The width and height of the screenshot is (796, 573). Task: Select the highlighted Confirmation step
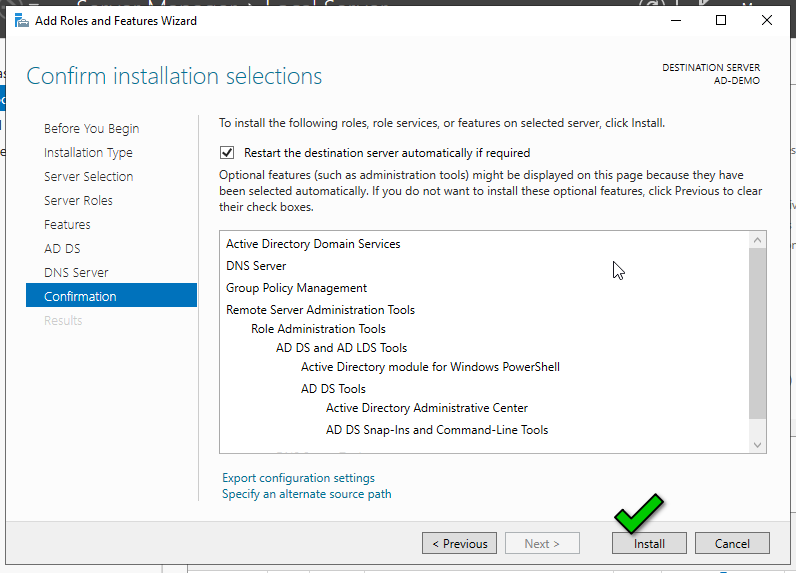[x=80, y=296]
